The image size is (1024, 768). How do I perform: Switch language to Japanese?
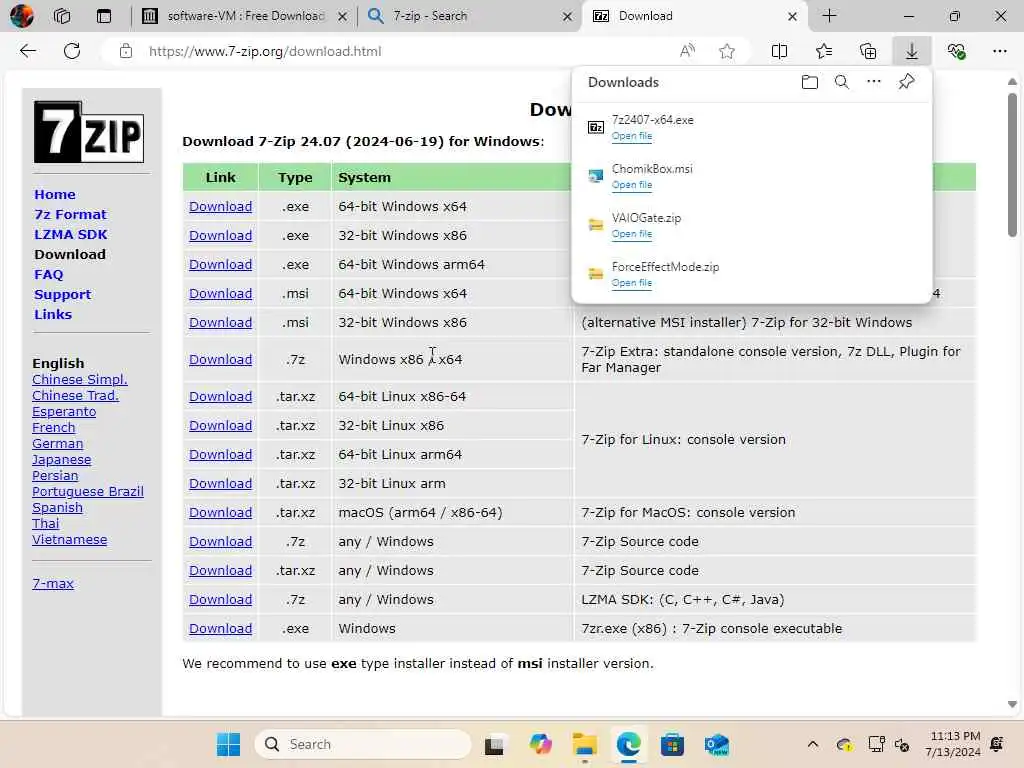61,460
